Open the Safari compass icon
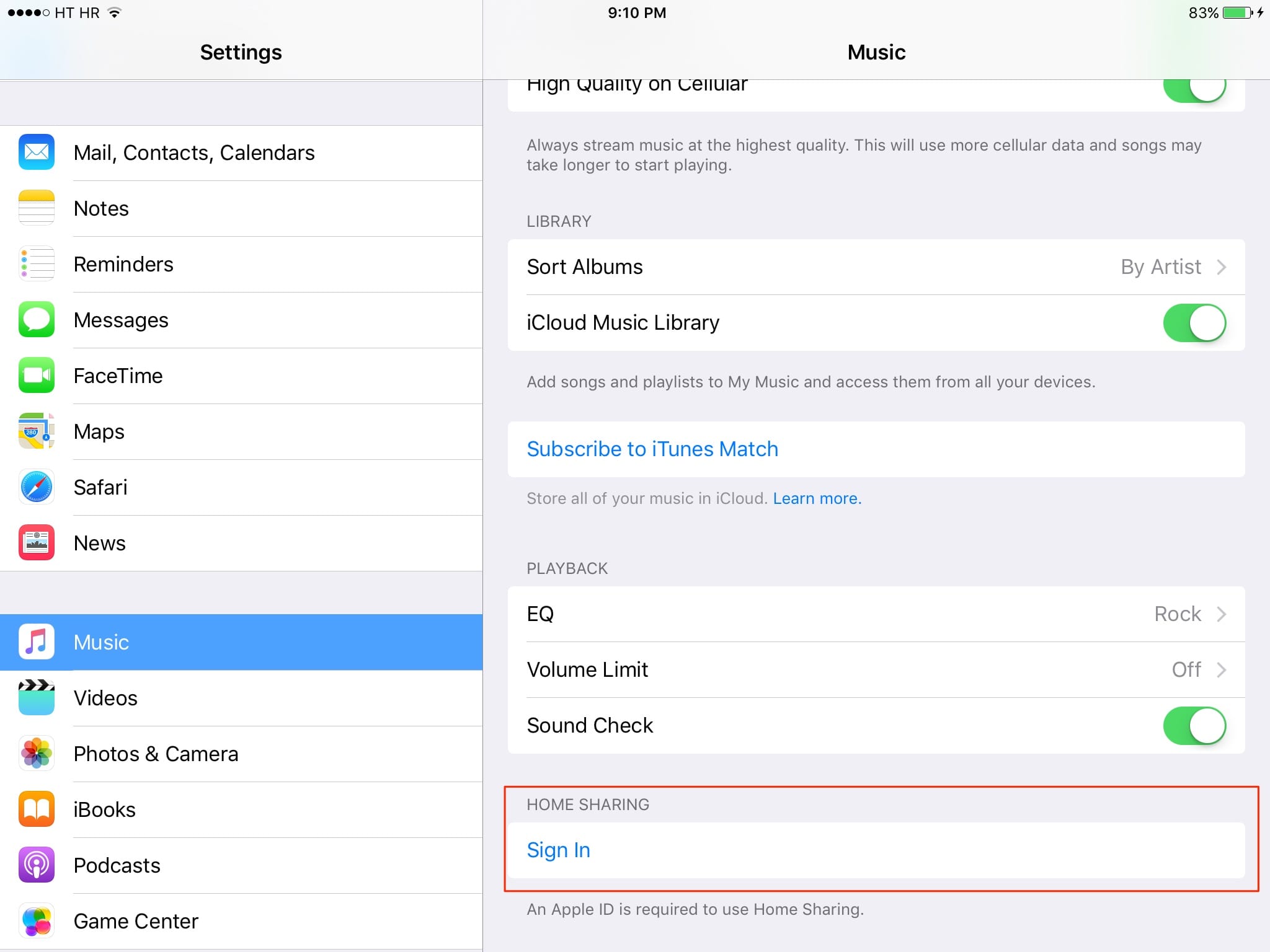Screen dimensions: 1270x952 click(x=37, y=487)
